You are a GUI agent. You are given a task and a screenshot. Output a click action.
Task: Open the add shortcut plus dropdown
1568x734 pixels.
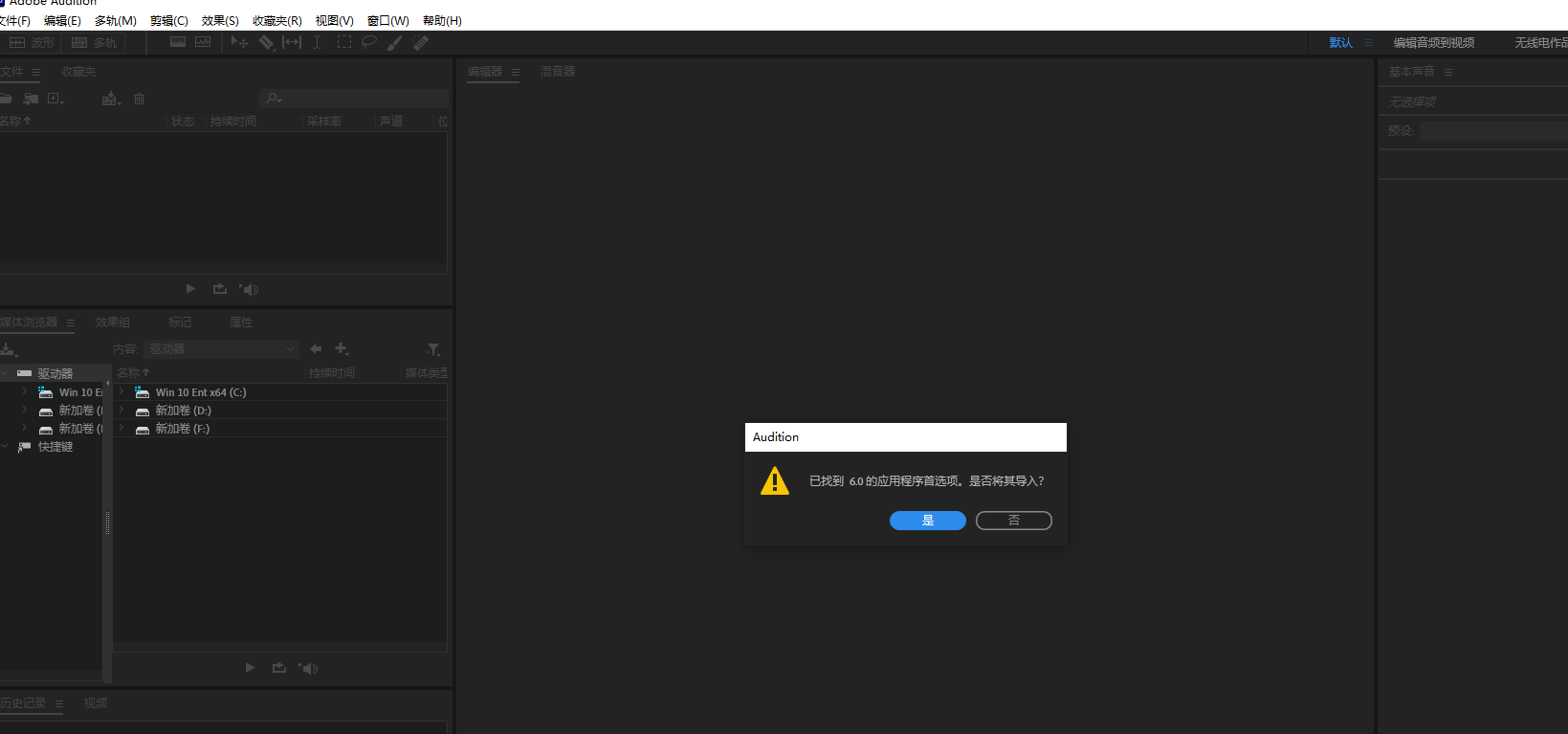[342, 349]
